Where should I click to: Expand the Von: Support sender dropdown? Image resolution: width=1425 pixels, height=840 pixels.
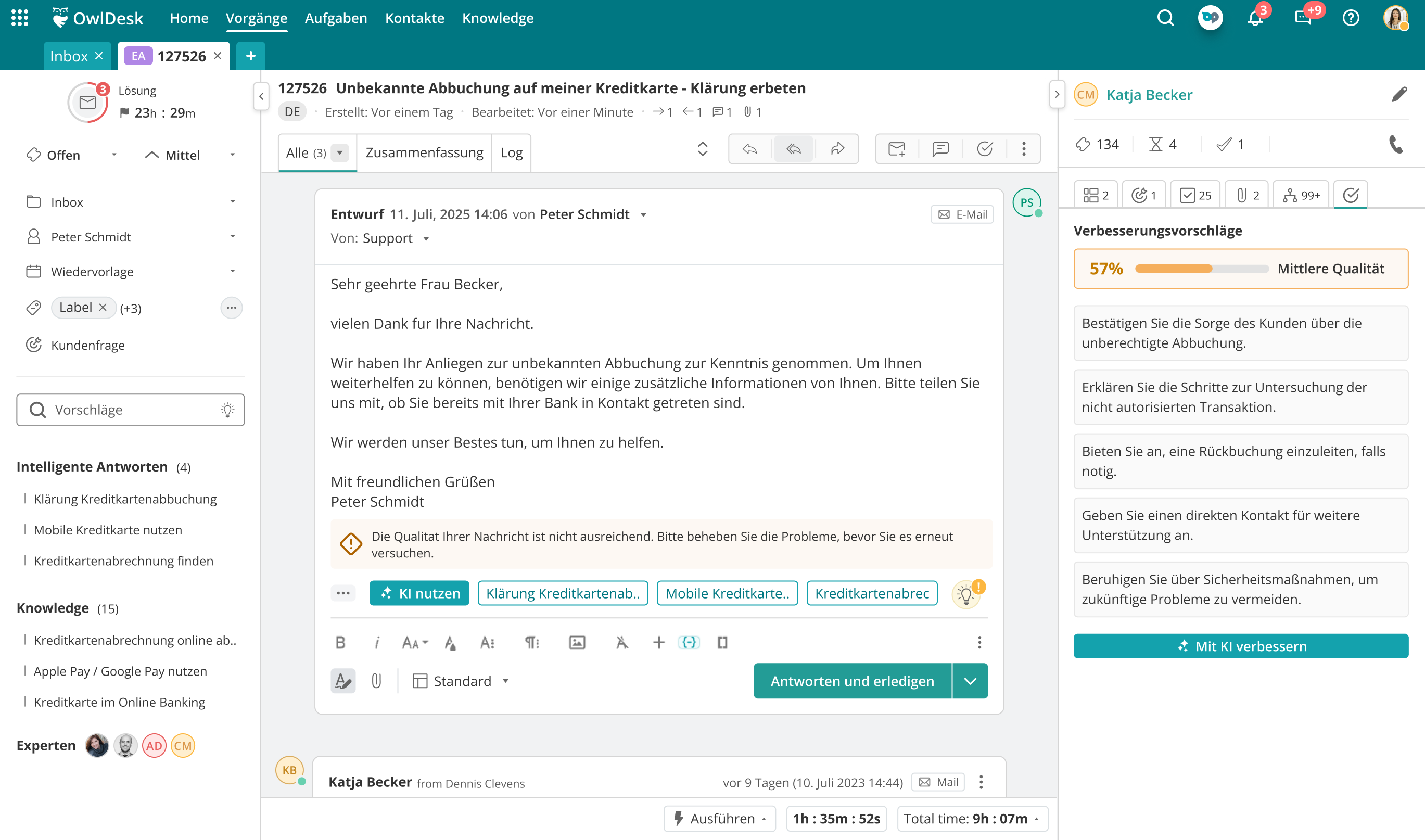tap(426, 238)
